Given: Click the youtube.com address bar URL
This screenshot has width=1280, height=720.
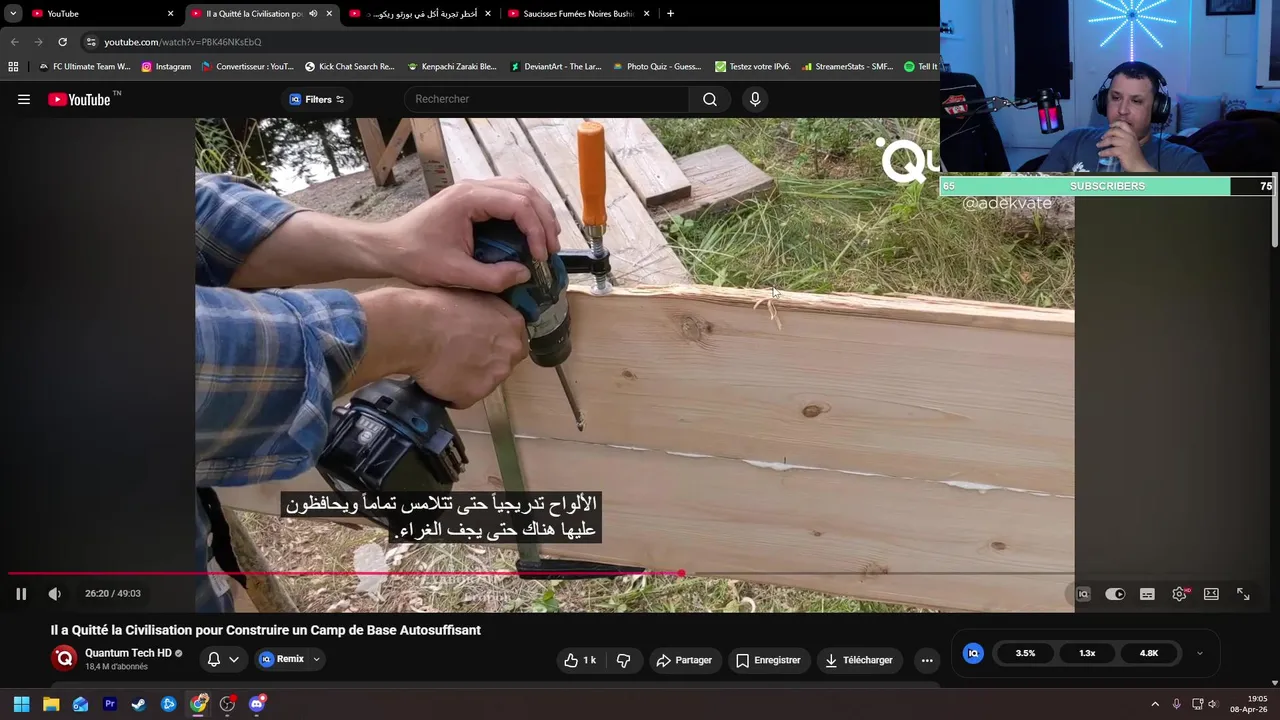Looking at the screenshot, I should tap(183, 42).
